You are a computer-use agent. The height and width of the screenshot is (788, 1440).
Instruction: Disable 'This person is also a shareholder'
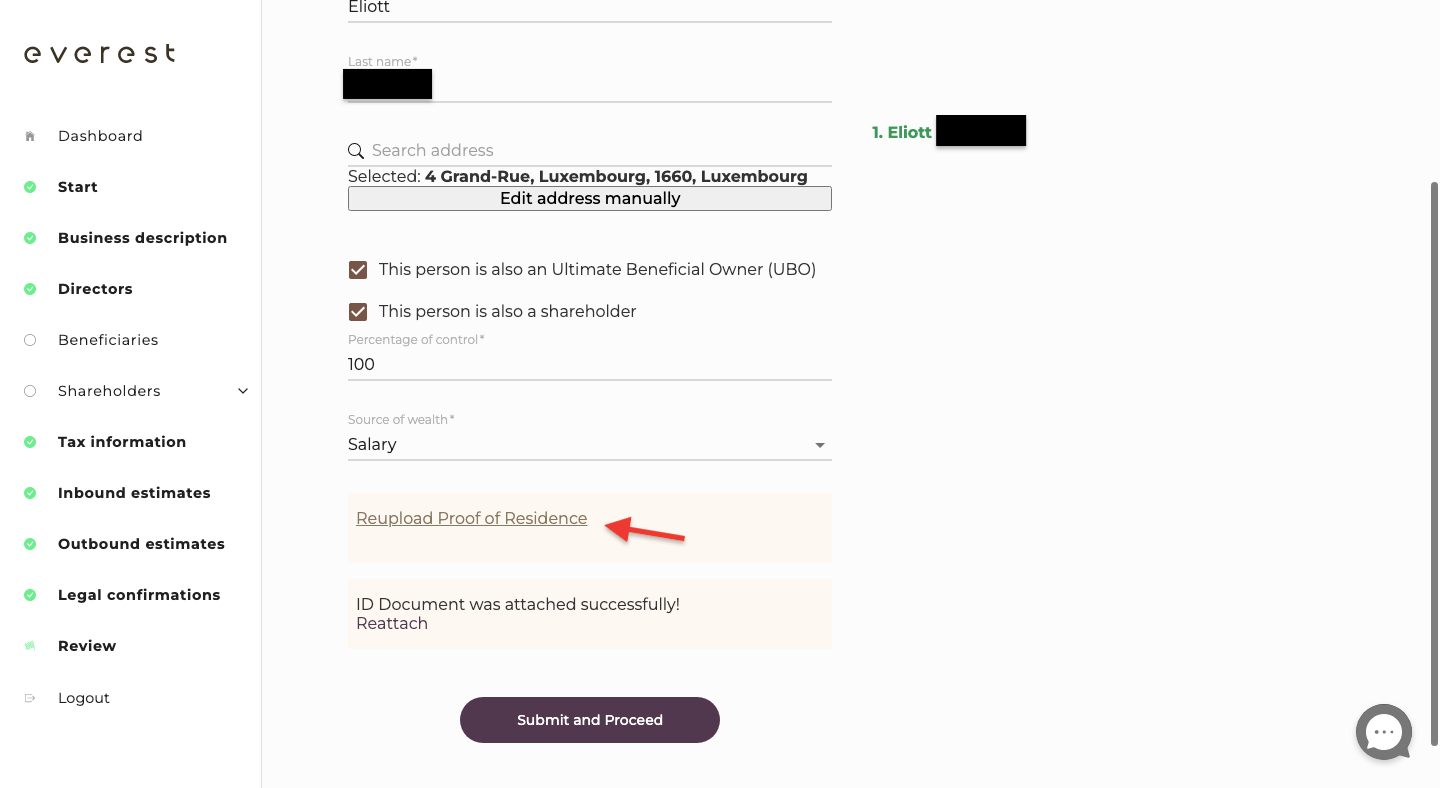coord(358,311)
